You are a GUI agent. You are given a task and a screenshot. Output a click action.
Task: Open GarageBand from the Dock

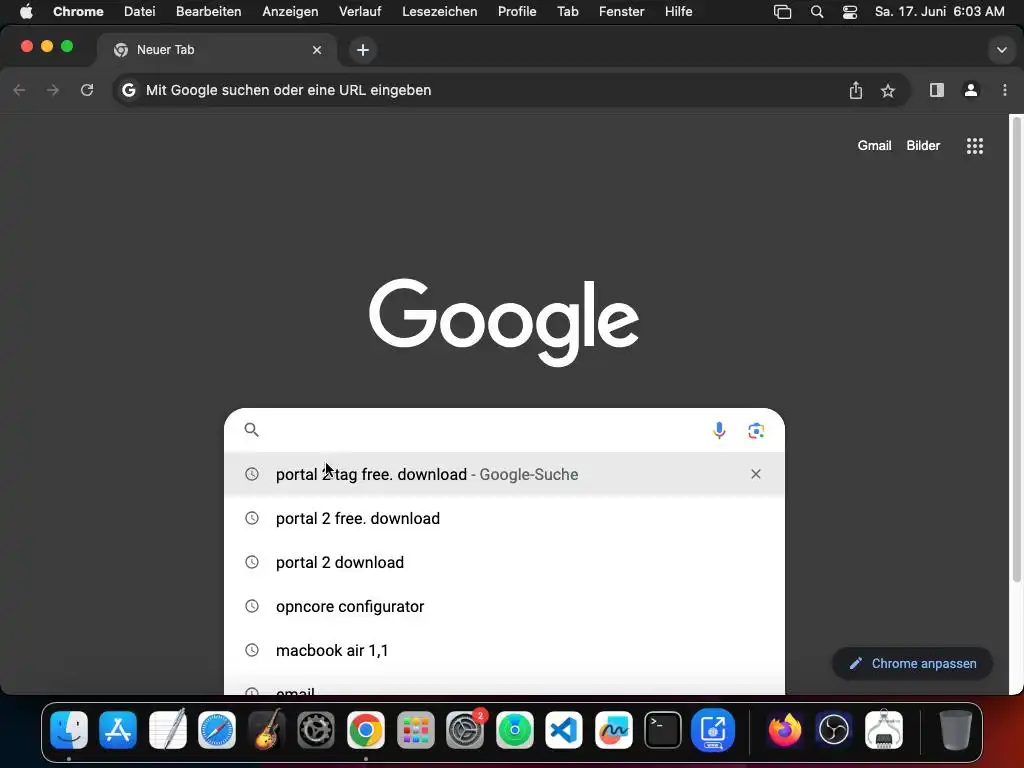pos(266,729)
